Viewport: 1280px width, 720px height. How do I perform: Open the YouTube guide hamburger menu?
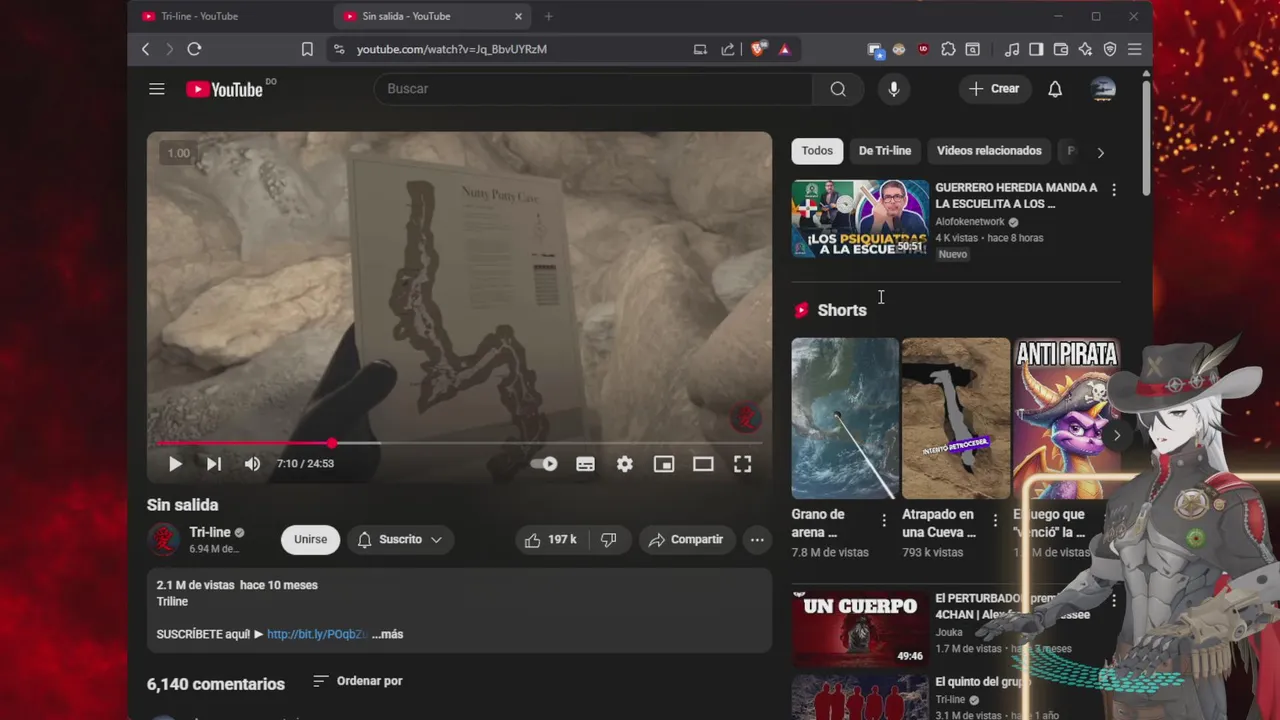pos(157,89)
